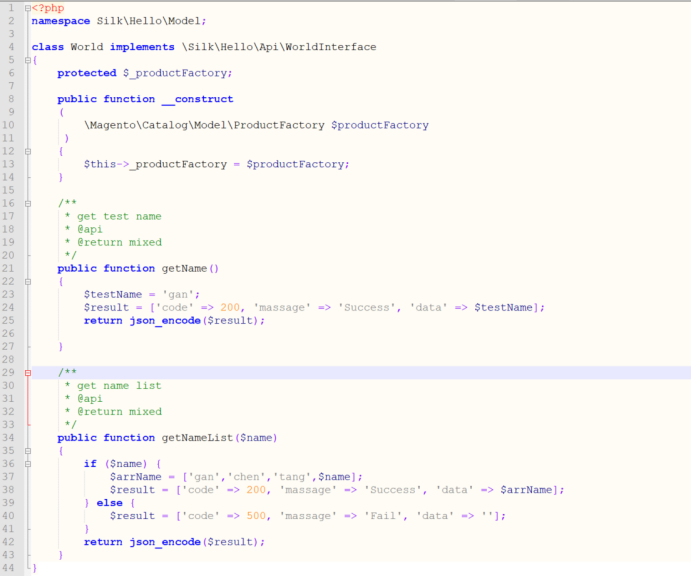Viewport: 692px width, 576px height.
Task: Click the 'chen' string on line 37
Action: (x=246, y=477)
